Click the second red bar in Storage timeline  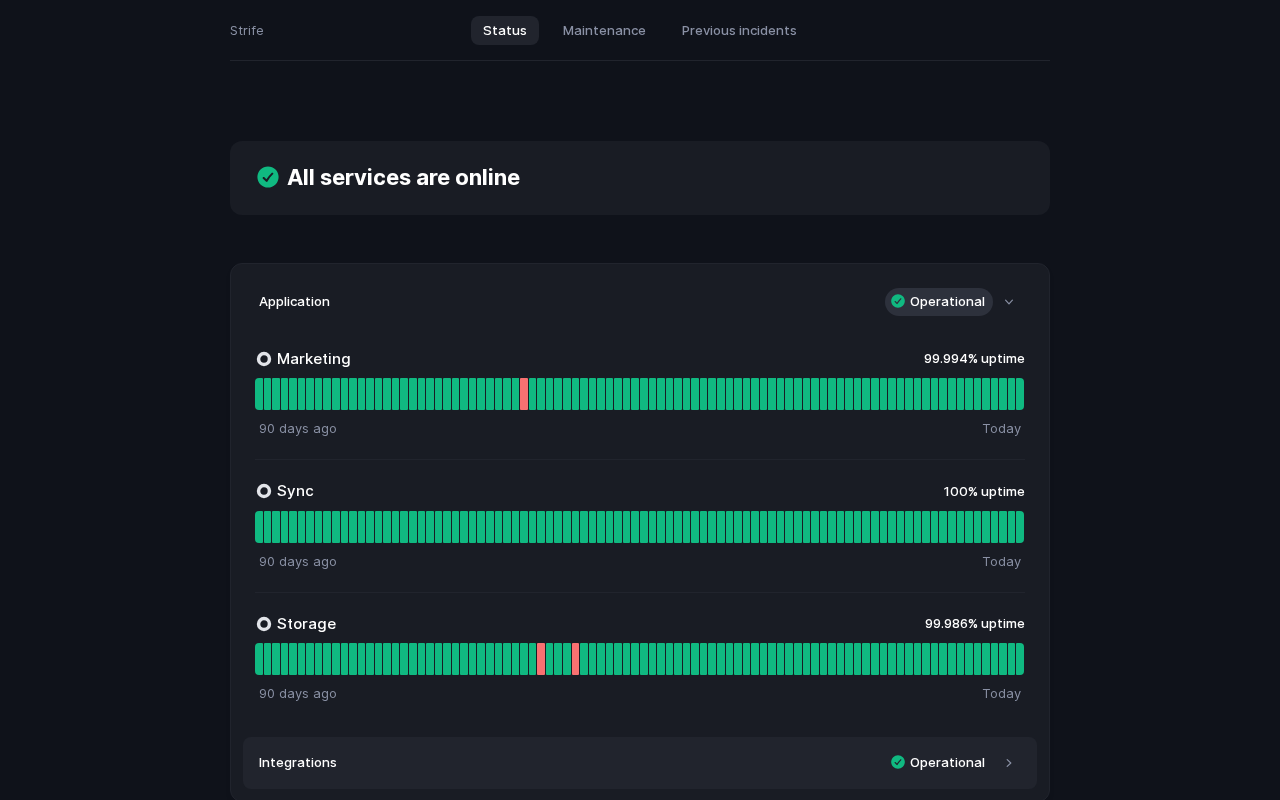pos(575,659)
